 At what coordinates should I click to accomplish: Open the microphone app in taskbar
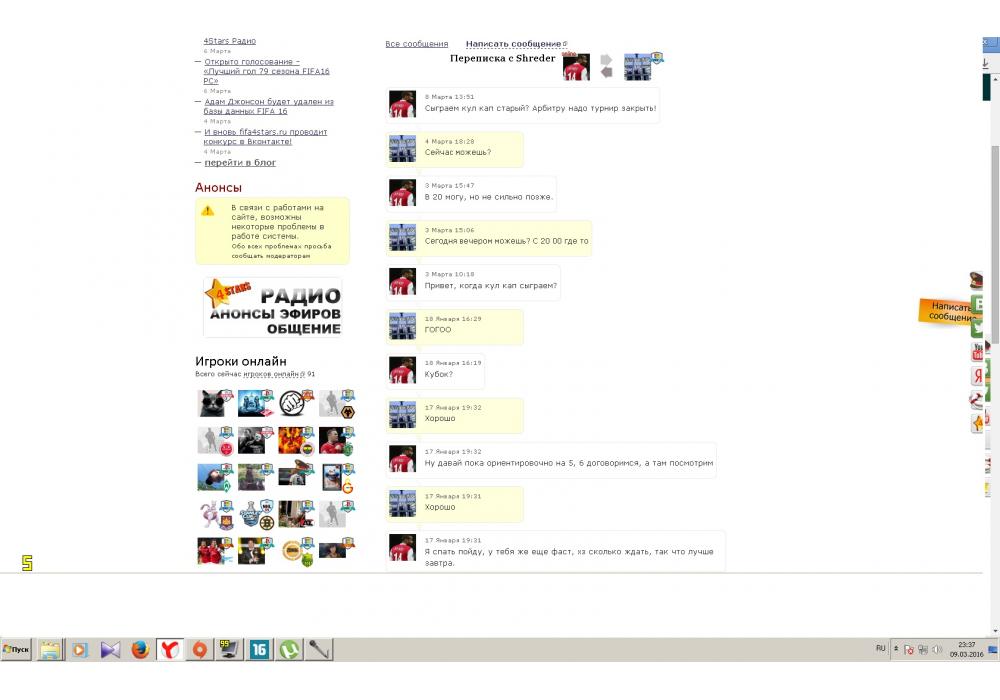click(x=319, y=650)
